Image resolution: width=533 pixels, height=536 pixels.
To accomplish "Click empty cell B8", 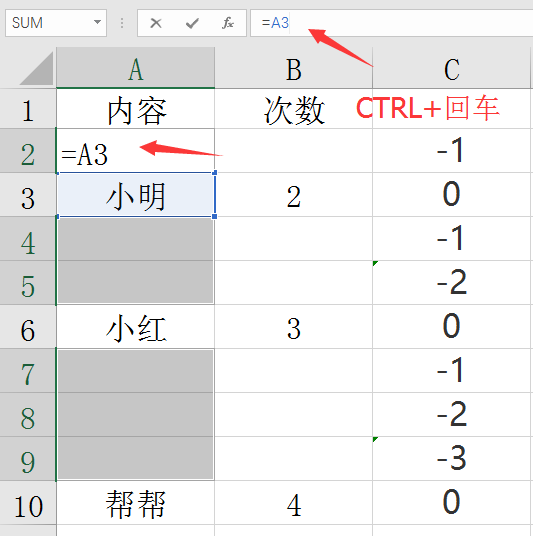I will [x=293, y=415].
